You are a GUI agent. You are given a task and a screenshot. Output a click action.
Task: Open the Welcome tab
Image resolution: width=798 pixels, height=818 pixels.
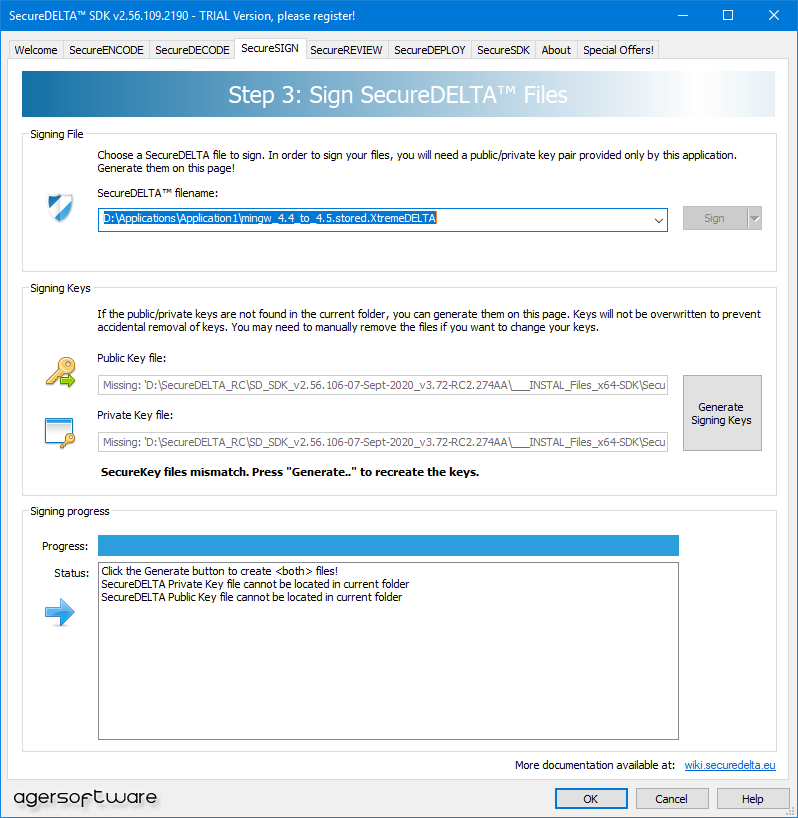36,50
